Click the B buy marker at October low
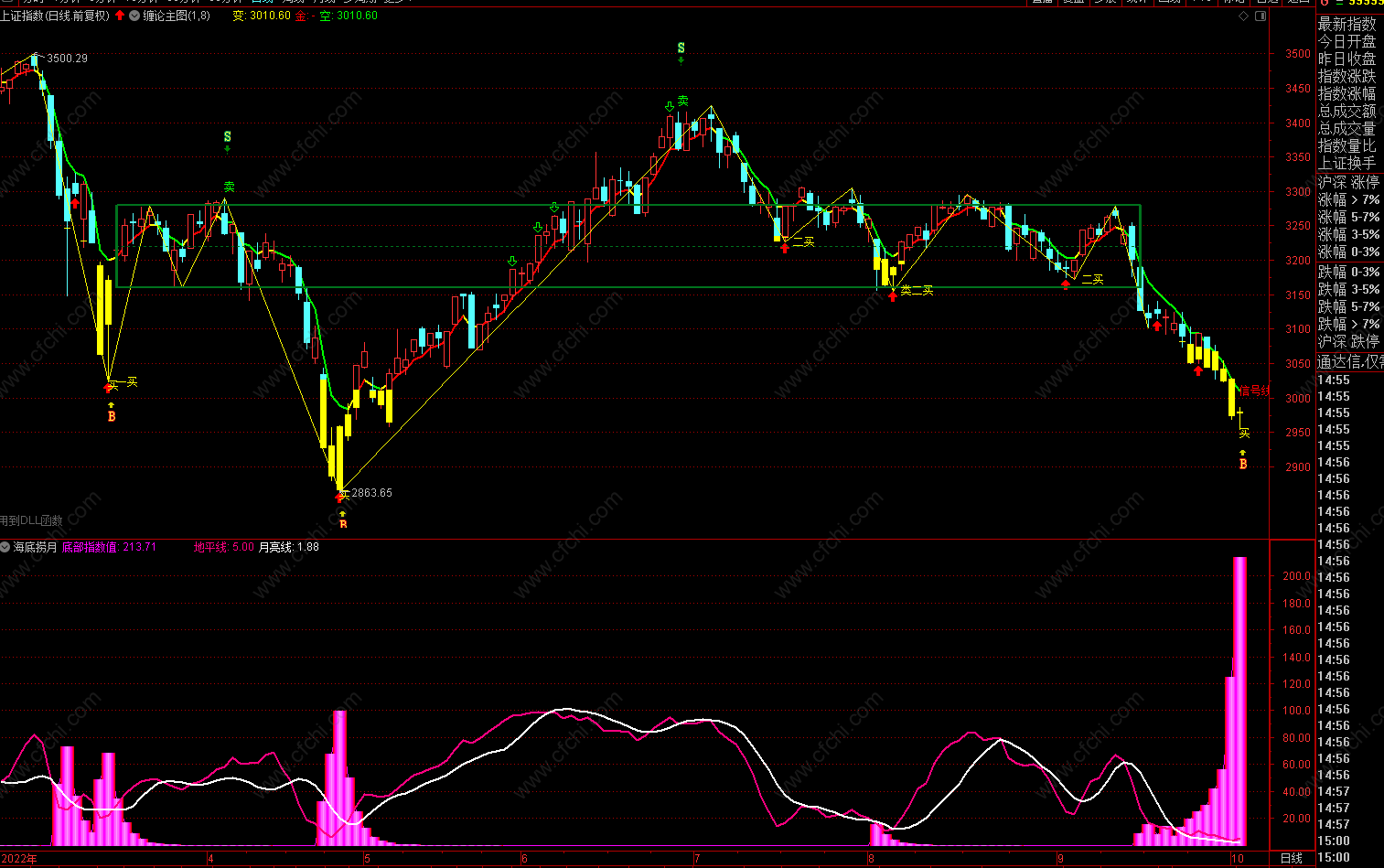1384x868 pixels. click(x=1243, y=465)
